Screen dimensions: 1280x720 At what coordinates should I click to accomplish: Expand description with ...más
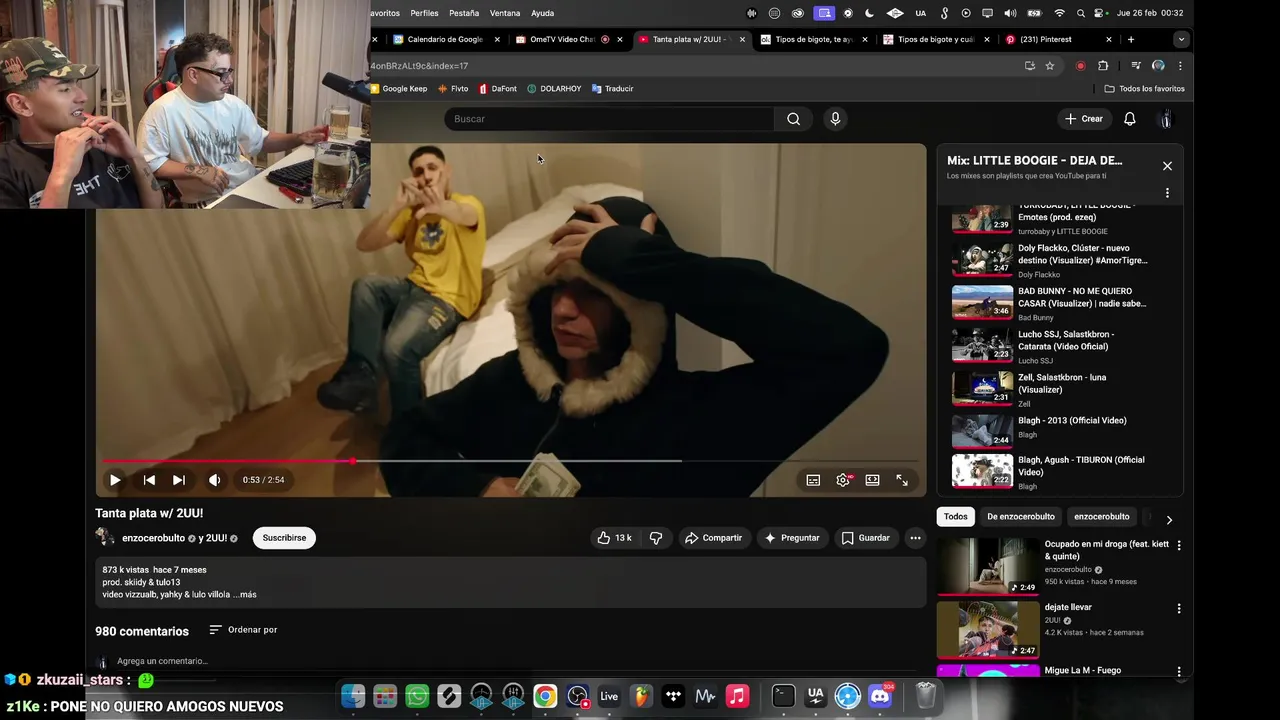(x=245, y=595)
